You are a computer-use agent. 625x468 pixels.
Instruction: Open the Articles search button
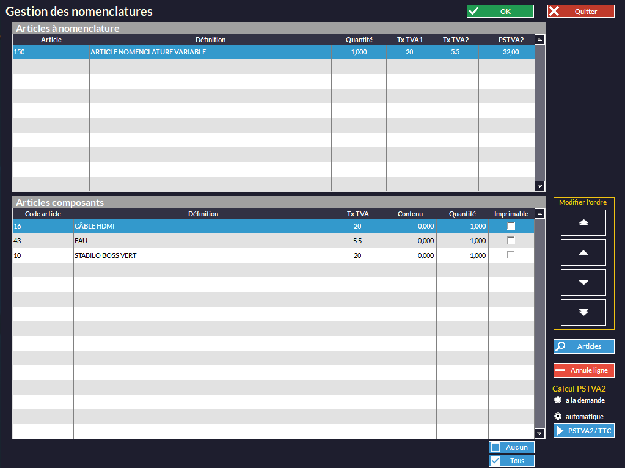pyautogui.click(x=584, y=347)
